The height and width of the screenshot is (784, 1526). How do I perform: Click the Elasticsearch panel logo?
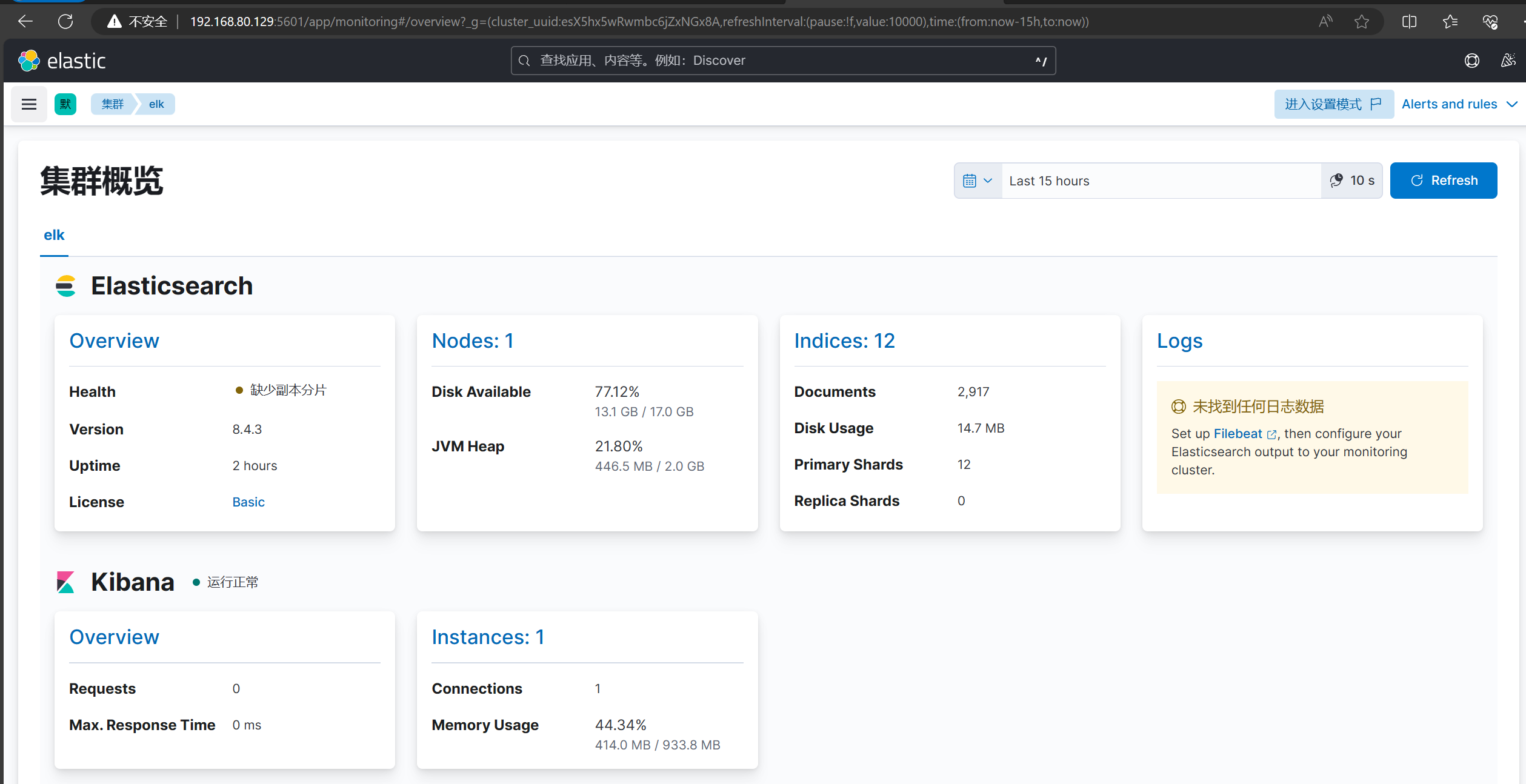click(x=66, y=285)
